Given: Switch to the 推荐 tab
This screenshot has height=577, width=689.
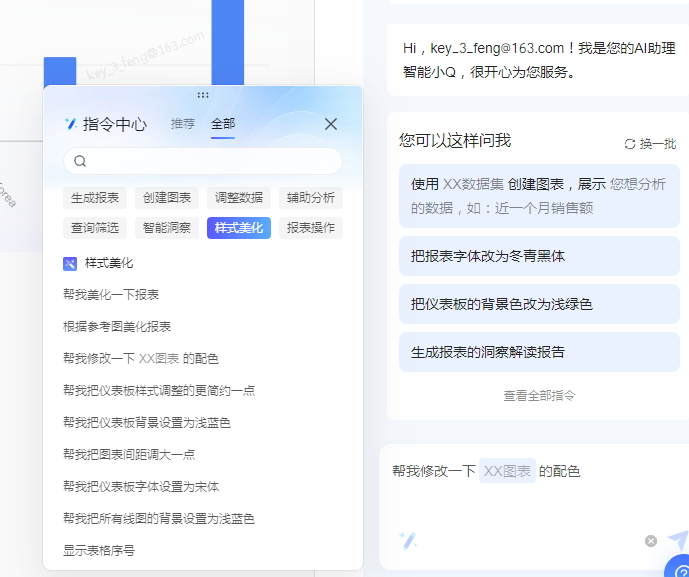Looking at the screenshot, I should click(183, 124).
